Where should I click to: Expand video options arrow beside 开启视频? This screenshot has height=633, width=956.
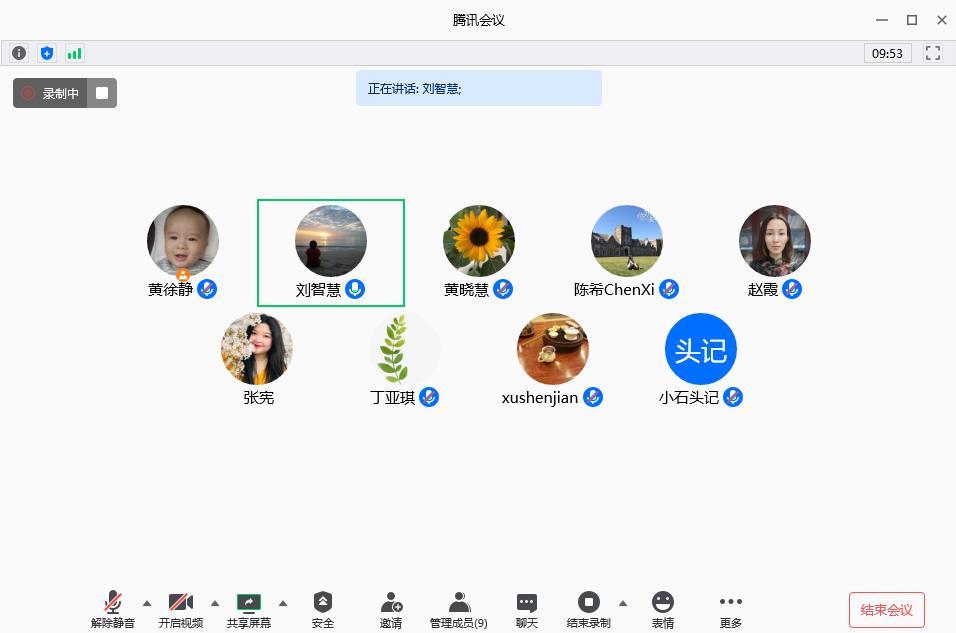[215, 604]
